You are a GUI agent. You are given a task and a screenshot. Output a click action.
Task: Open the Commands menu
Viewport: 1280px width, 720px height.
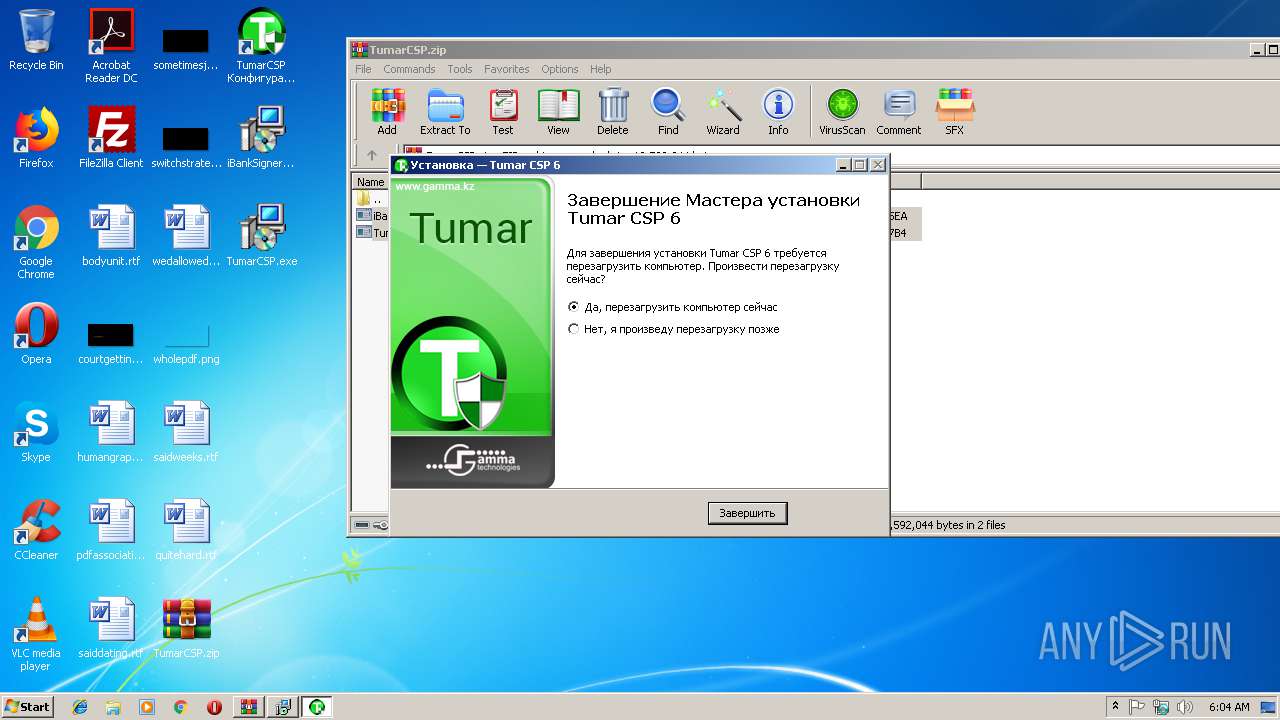click(x=409, y=69)
